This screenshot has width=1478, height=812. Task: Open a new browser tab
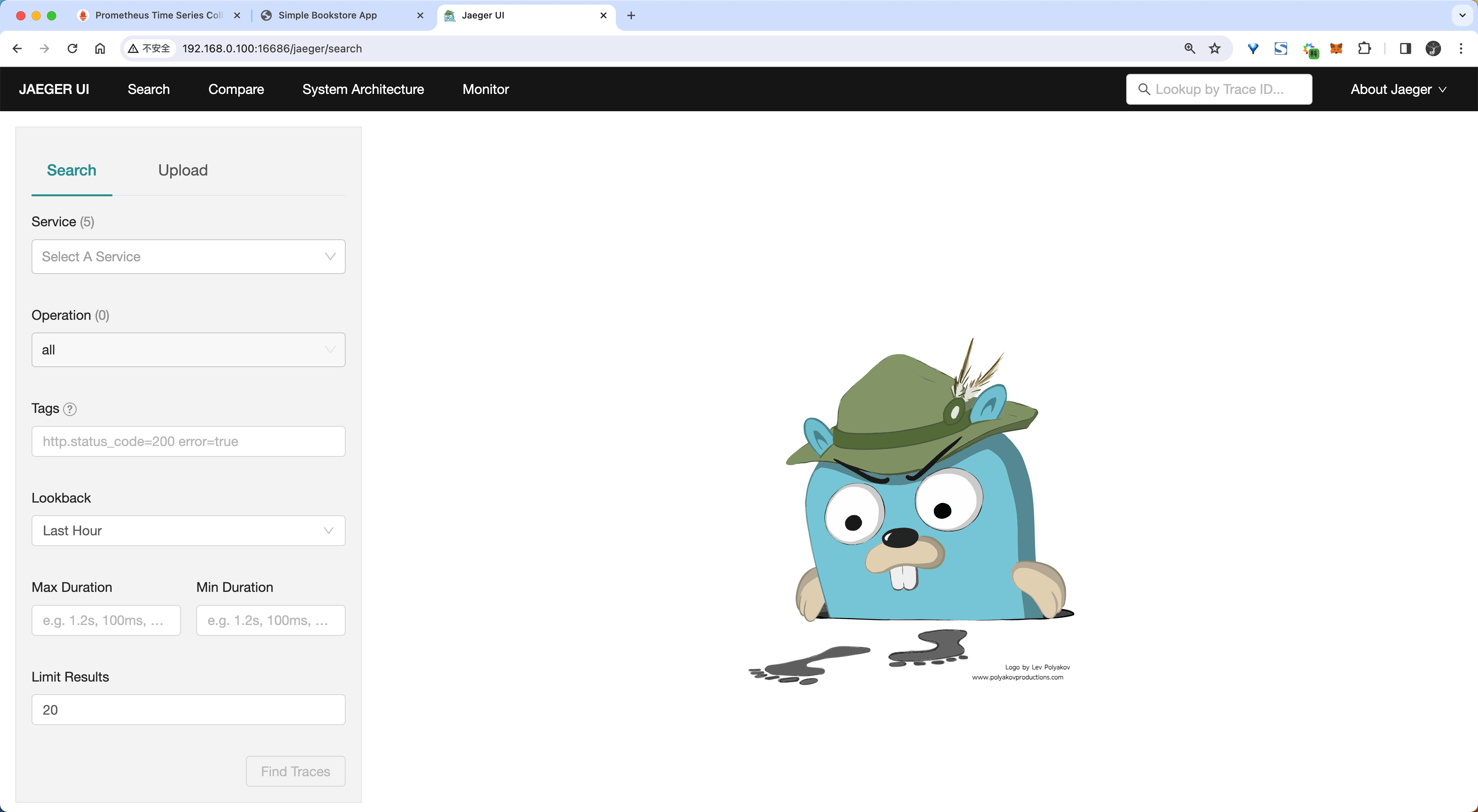(x=631, y=15)
